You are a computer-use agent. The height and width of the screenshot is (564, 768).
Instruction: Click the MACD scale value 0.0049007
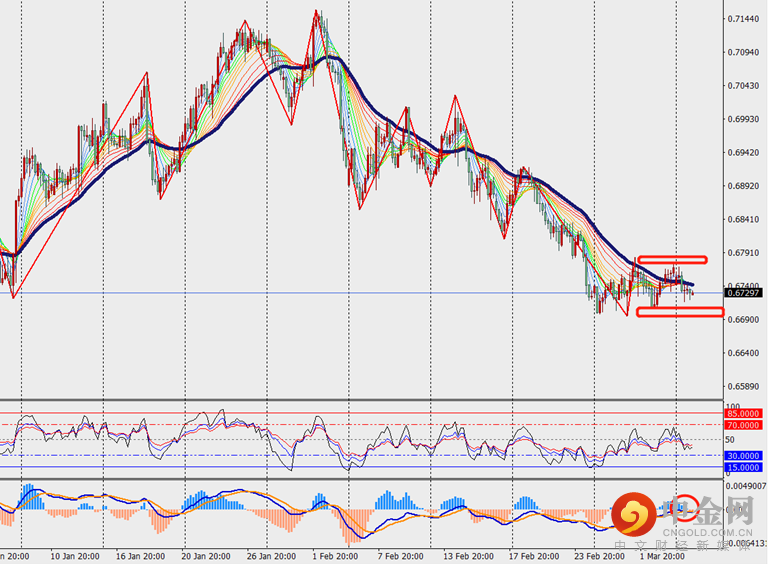747,485
